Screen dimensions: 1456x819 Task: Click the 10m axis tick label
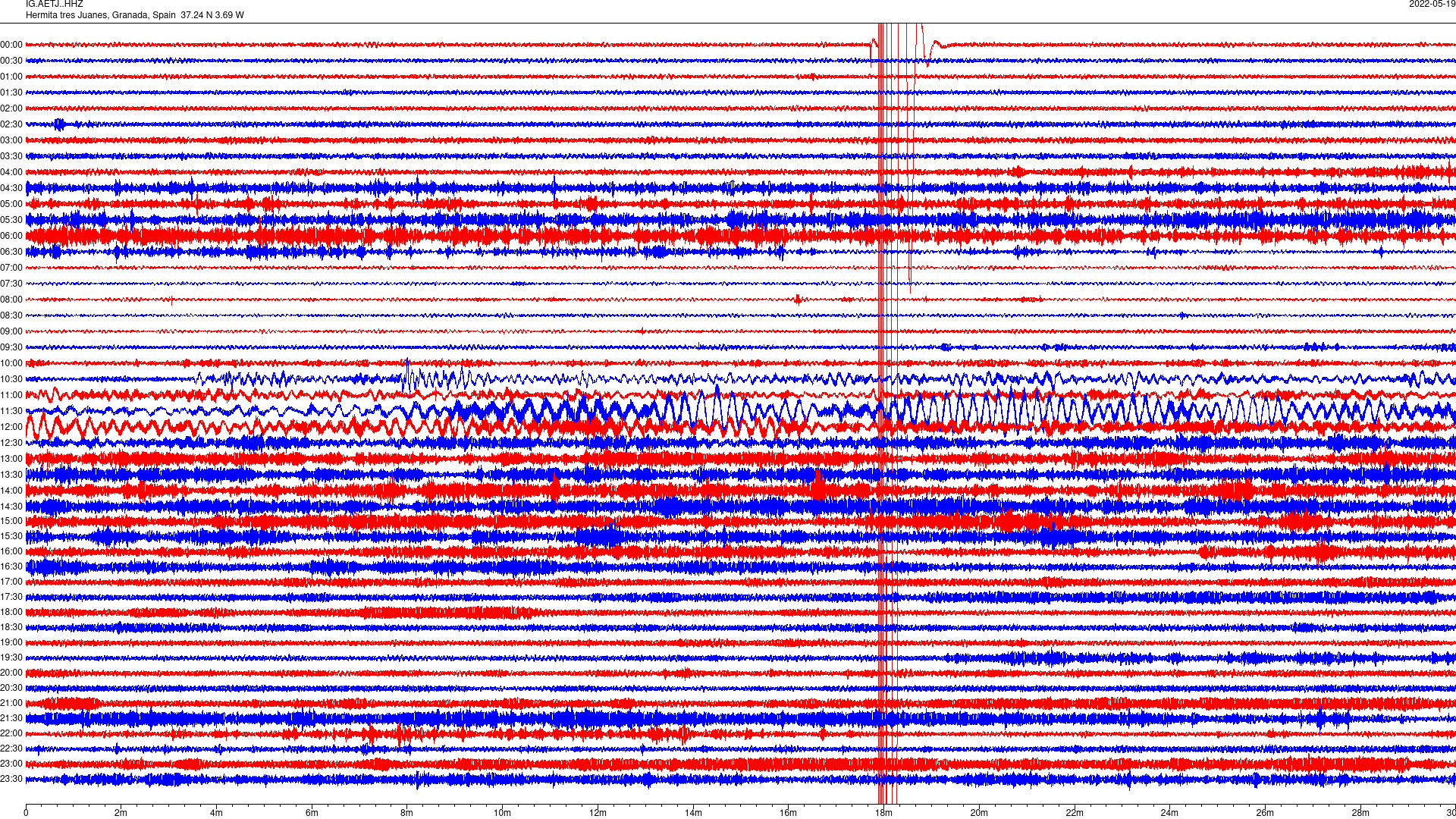point(502,813)
